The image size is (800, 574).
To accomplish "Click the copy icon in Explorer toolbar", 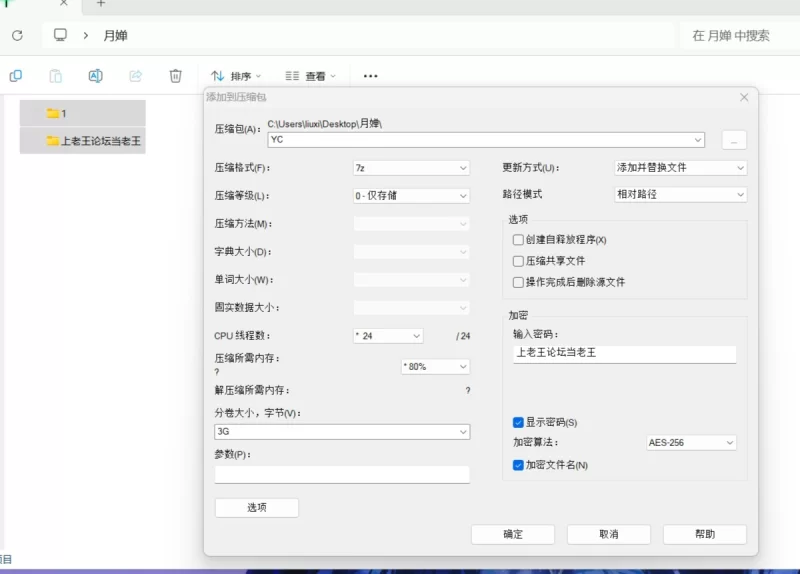I will coord(16,76).
